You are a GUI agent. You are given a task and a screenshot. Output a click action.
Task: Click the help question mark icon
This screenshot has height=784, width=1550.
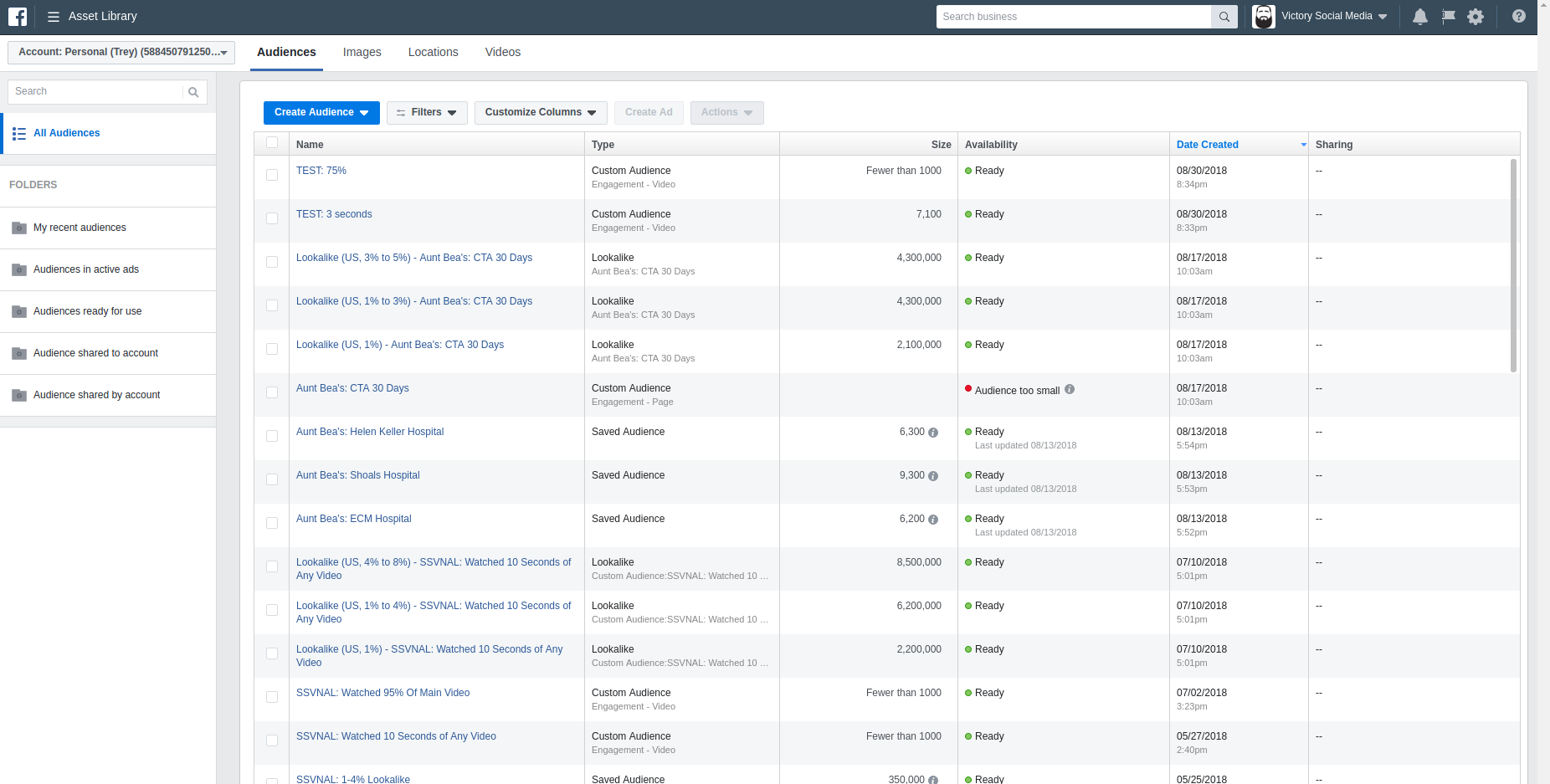click(1518, 16)
